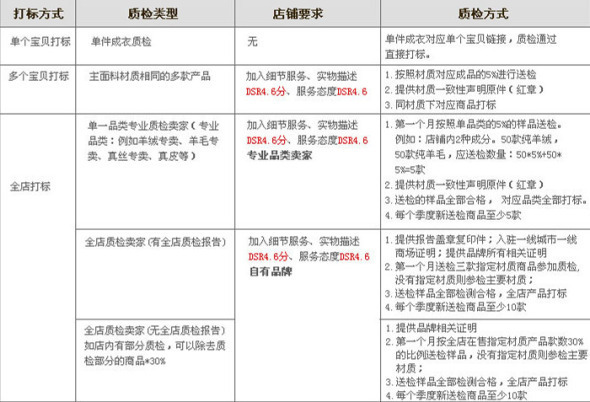The height and width of the screenshot is (402, 590).
Task: Click line 每个季度新送检商品至少5款
Action: [453, 215]
